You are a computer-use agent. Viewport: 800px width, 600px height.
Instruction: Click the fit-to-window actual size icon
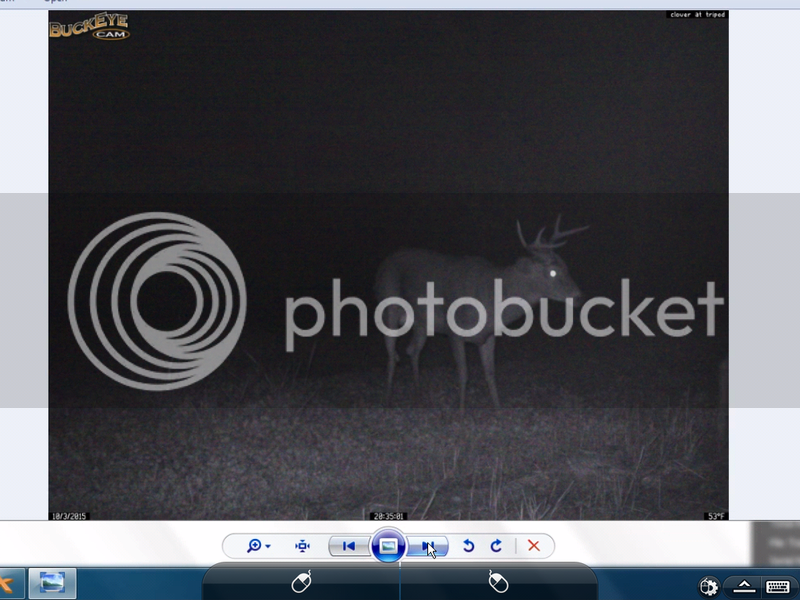coord(303,546)
